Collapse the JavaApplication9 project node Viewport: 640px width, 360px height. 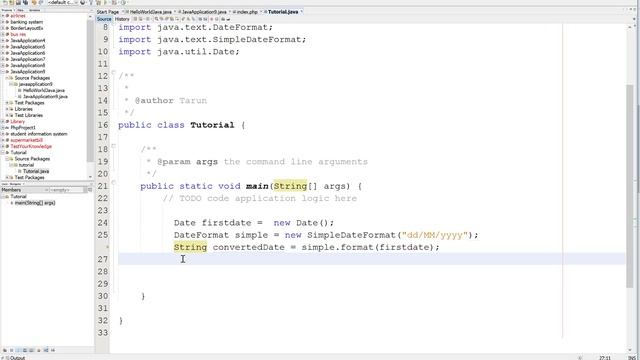3,71
